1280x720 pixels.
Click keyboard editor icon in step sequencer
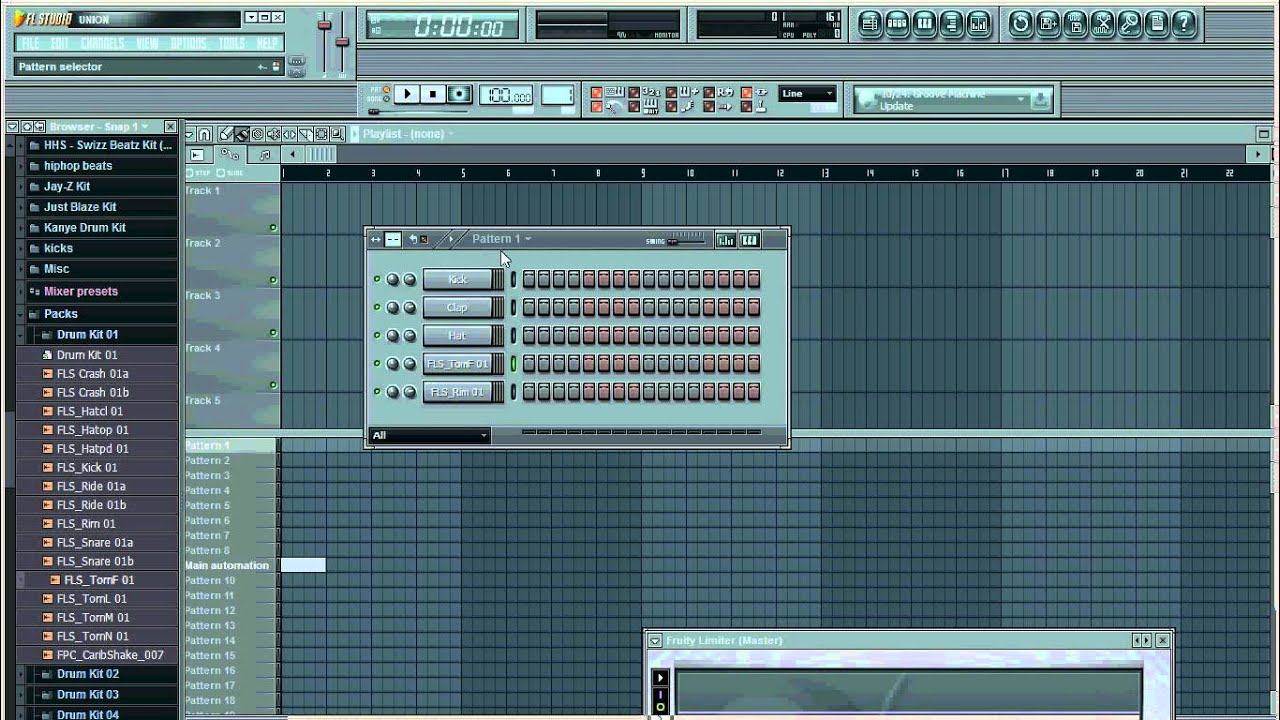tap(749, 239)
